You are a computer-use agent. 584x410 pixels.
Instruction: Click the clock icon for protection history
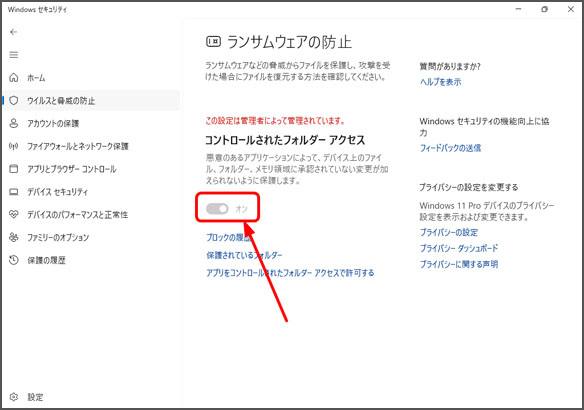(x=14, y=260)
